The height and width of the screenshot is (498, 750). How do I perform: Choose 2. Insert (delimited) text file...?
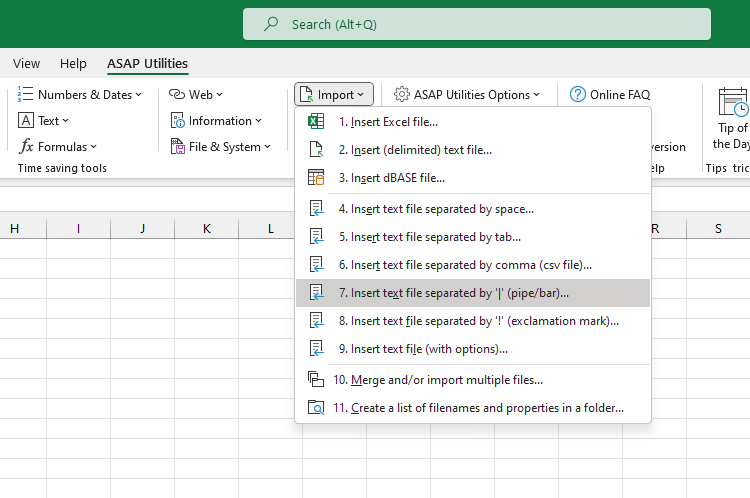tap(473, 149)
